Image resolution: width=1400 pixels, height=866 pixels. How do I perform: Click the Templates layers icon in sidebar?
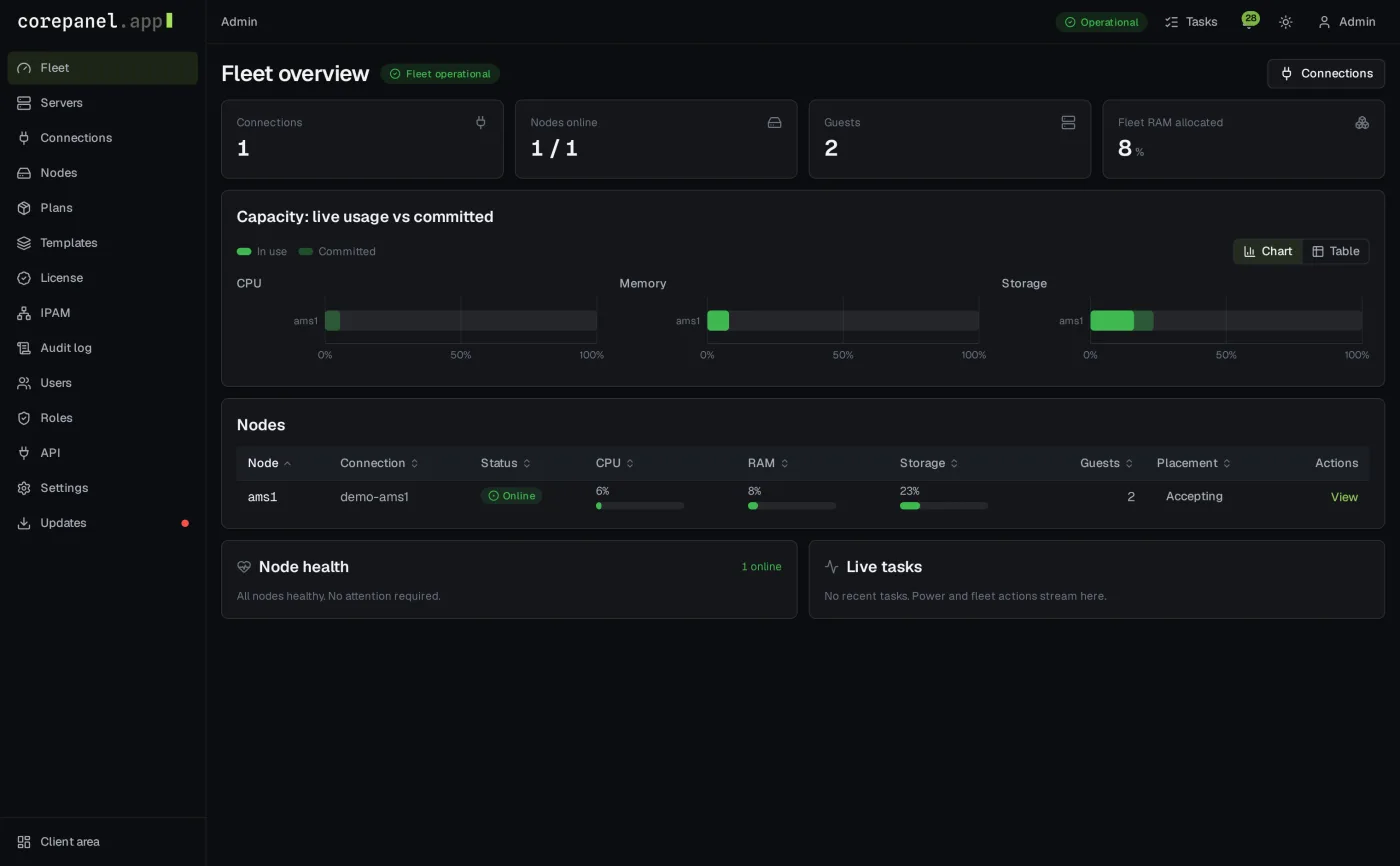click(x=24, y=243)
